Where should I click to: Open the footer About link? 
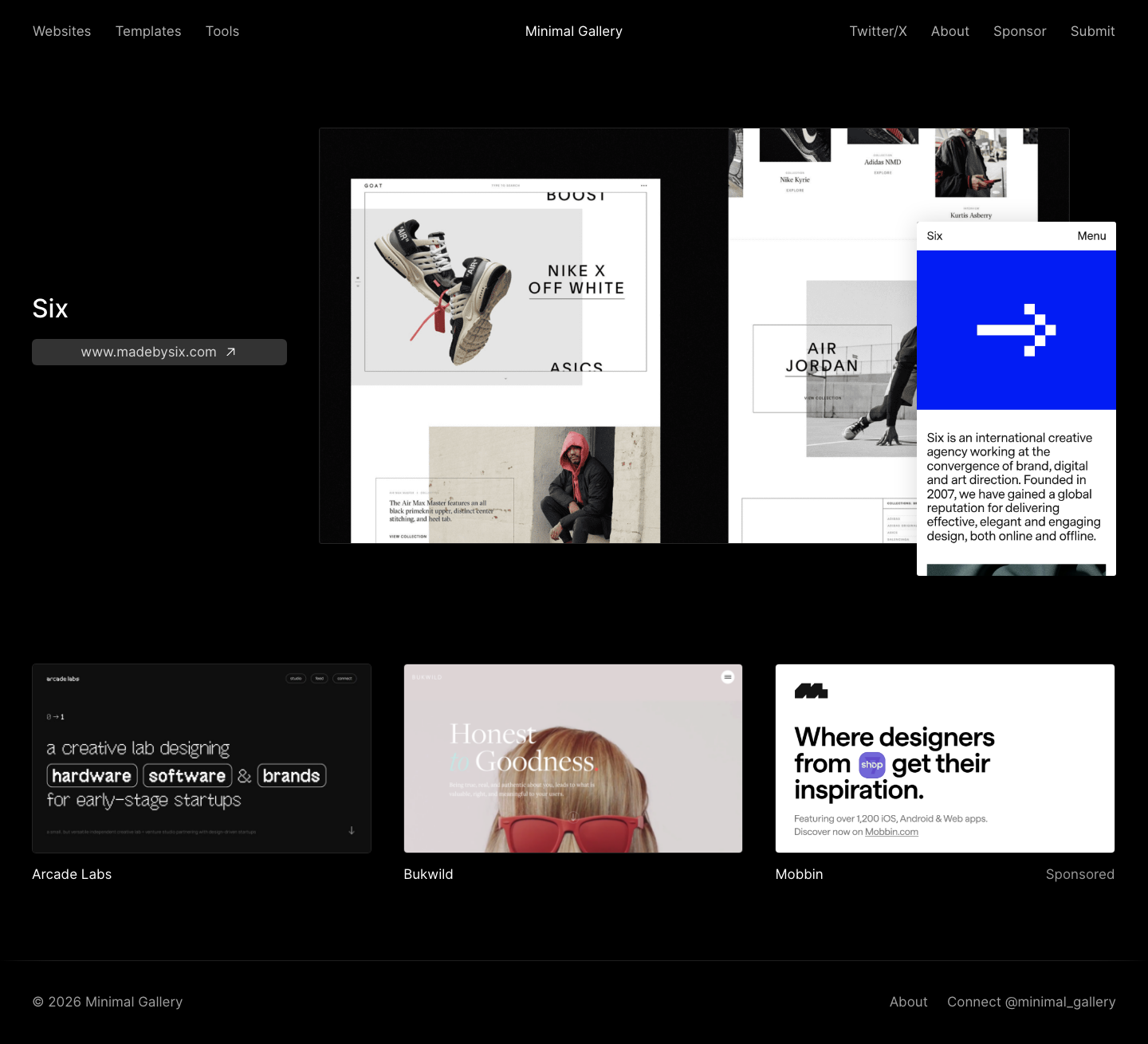coord(909,1002)
